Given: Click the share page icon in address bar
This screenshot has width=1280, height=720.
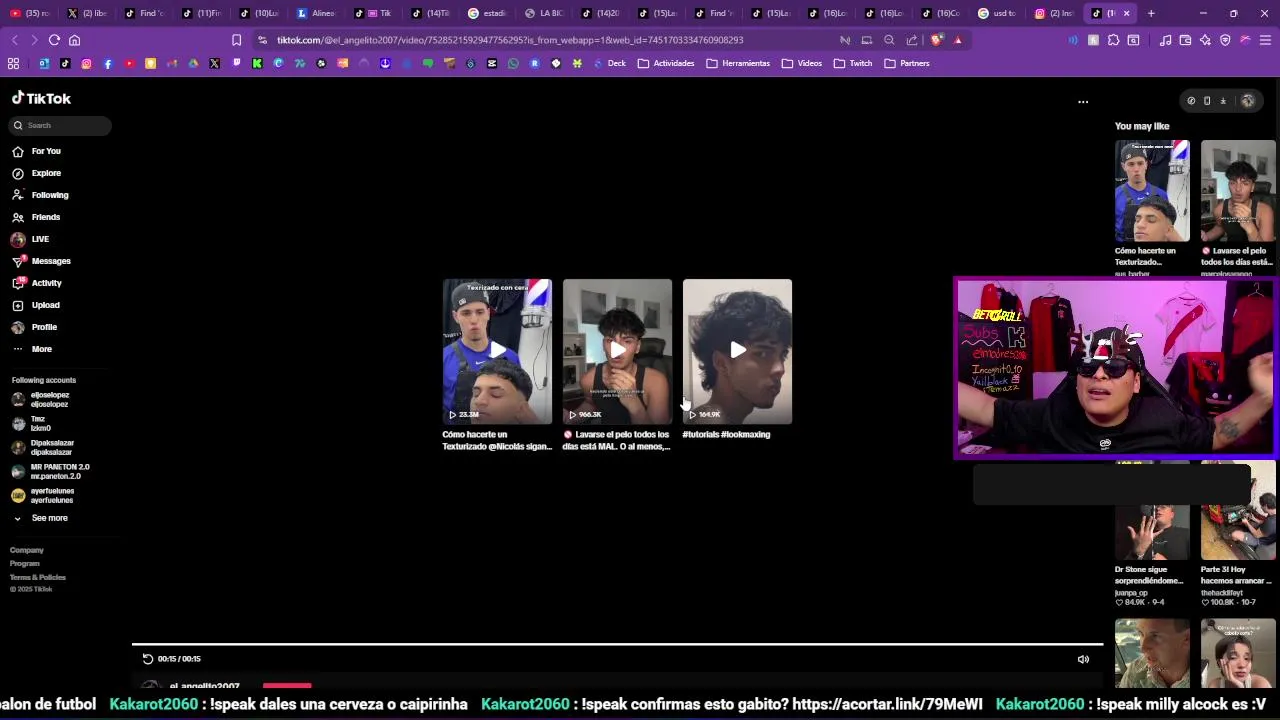Looking at the screenshot, I should (x=912, y=40).
